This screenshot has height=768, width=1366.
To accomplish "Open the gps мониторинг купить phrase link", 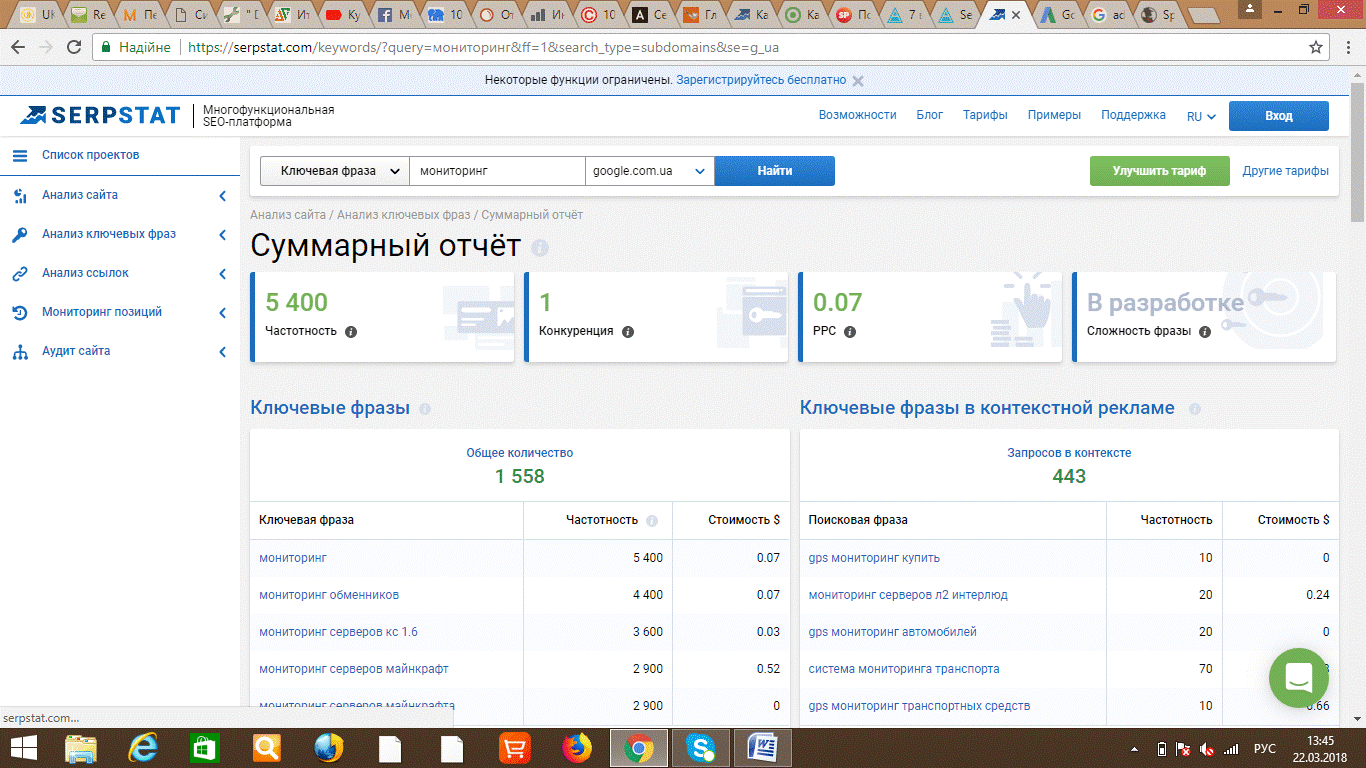I will pos(874,558).
